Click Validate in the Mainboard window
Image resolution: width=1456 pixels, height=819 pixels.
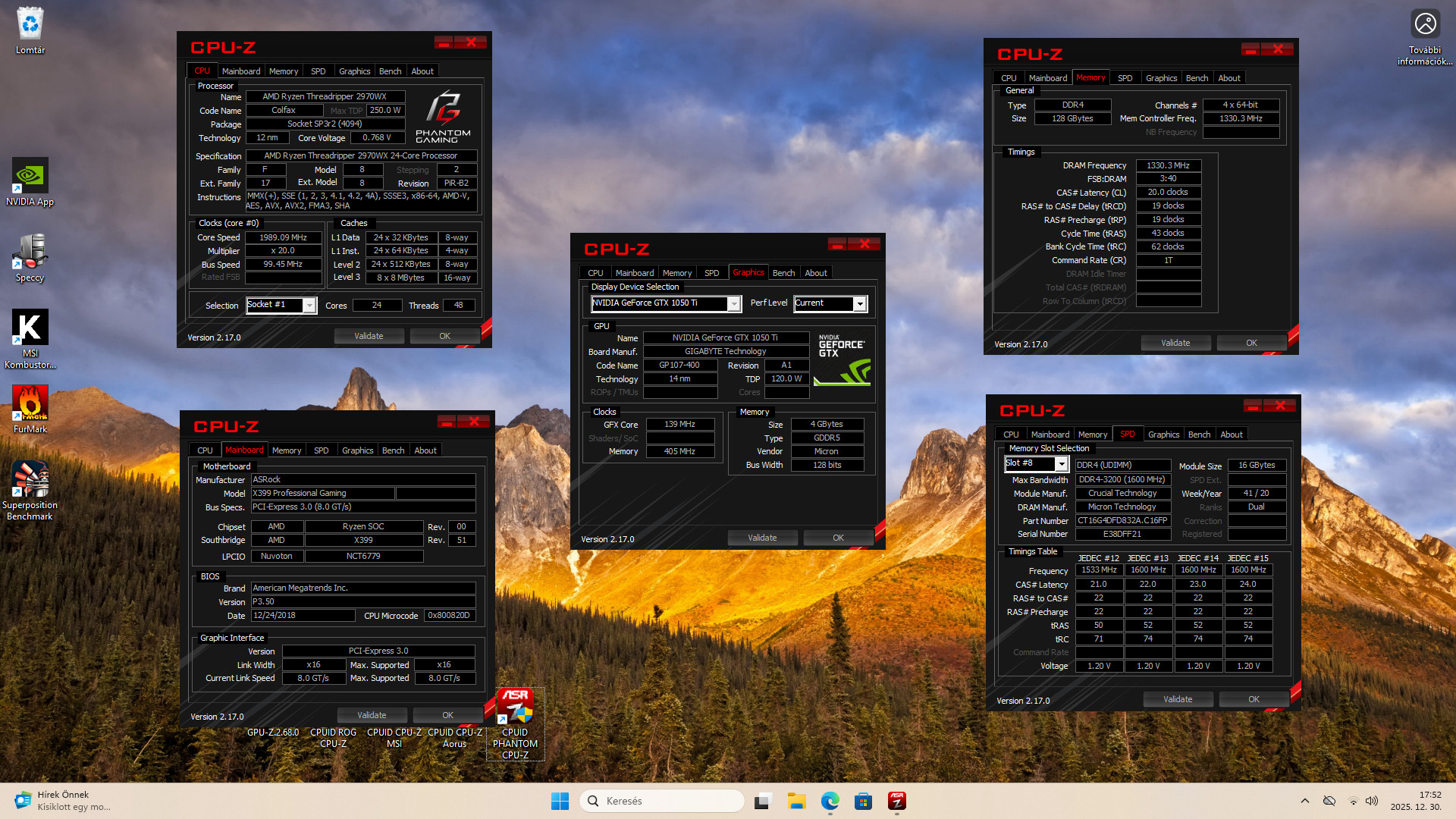coord(372,715)
